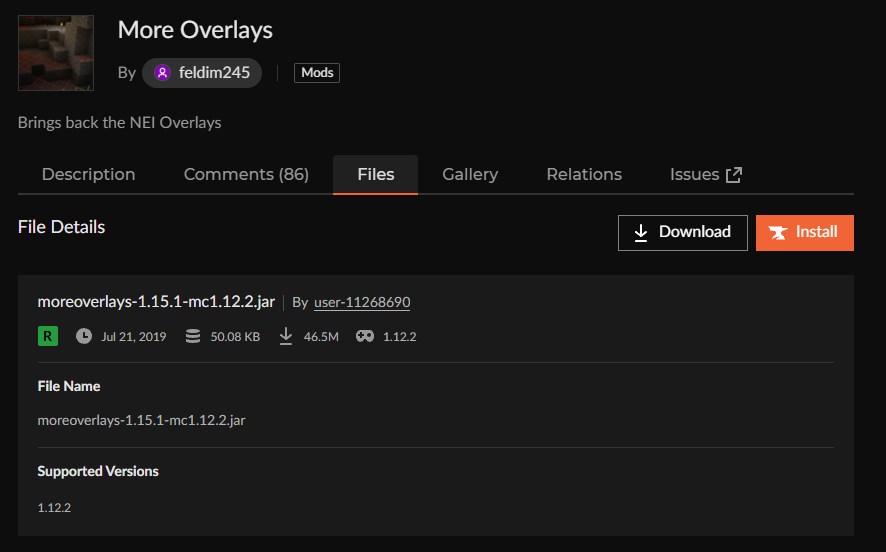The height and width of the screenshot is (552, 886).
Task: Click the purple user avatar icon
Action: (x=162, y=73)
